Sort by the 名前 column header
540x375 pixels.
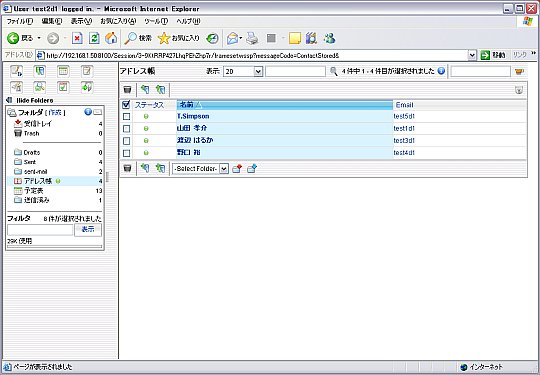(x=284, y=105)
